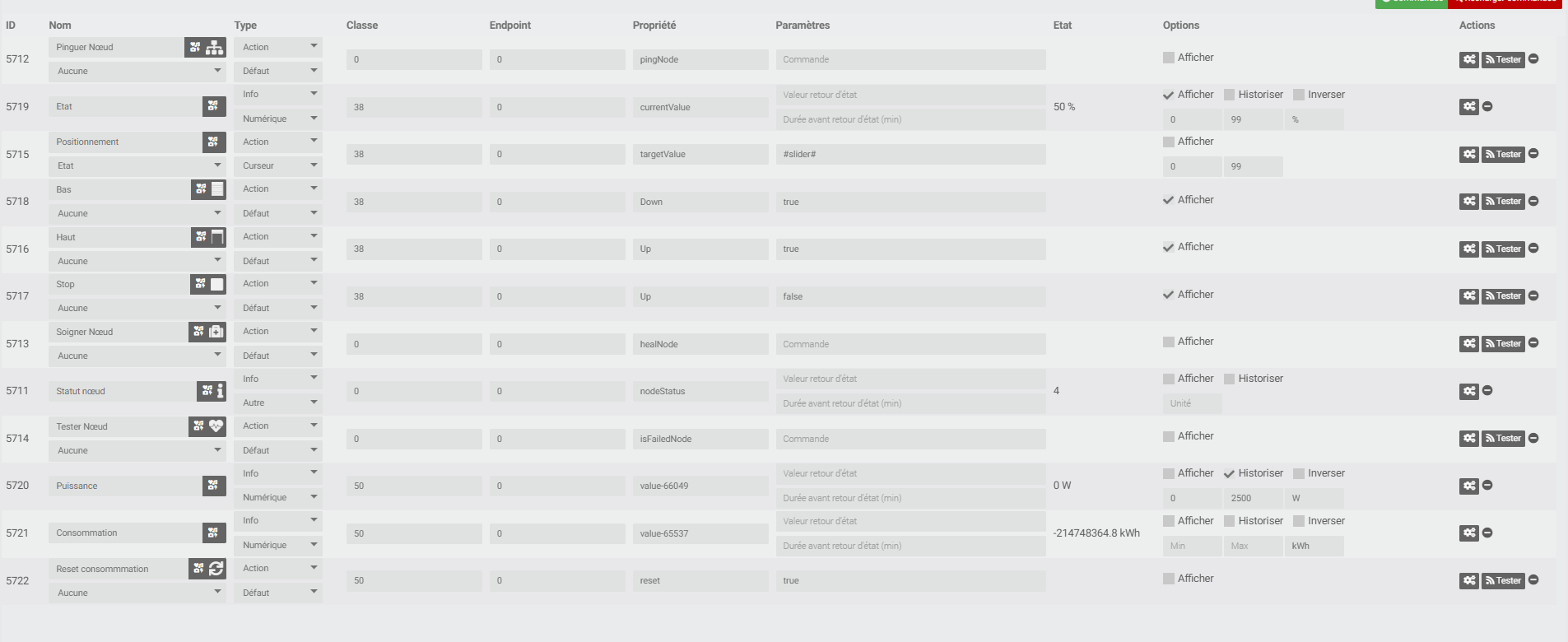Toggle Inverser checkbox on the Consommation row
The image size is (1568, 642).
1299,521
